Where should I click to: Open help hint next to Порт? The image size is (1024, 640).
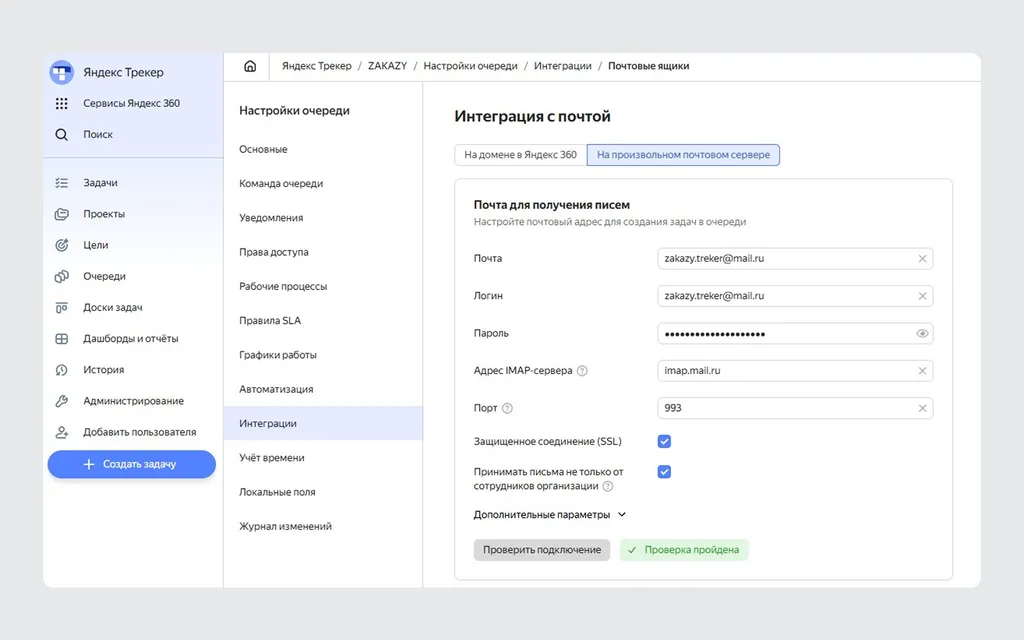click(x=507, y=408)
